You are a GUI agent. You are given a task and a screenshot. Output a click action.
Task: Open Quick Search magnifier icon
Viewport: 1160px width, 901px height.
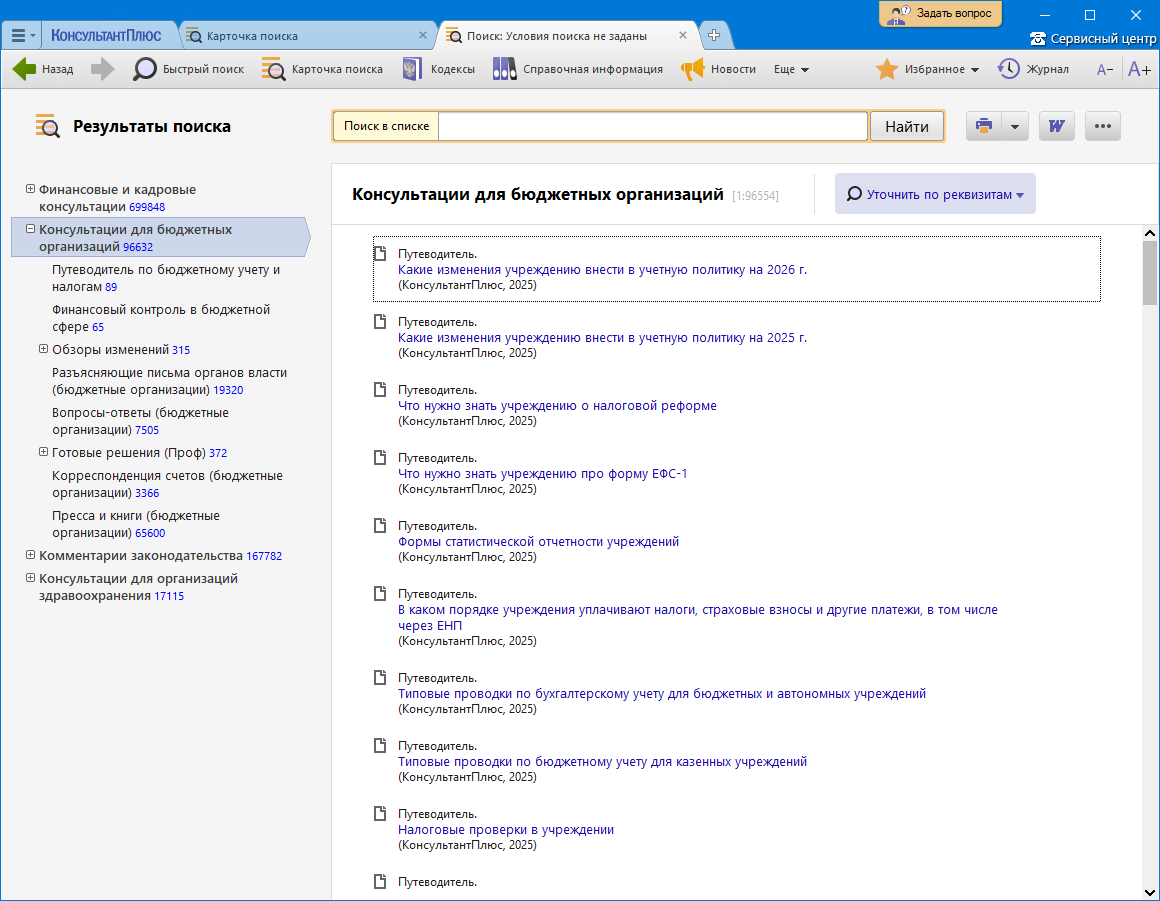point(145,69)
